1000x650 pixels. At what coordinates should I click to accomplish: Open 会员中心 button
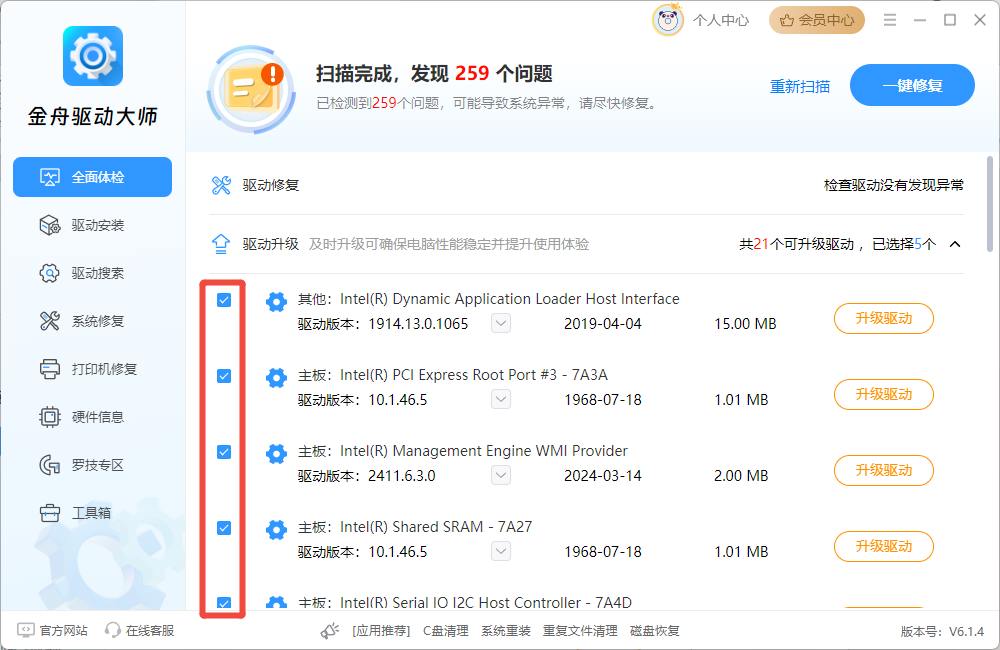coord(817,20)
